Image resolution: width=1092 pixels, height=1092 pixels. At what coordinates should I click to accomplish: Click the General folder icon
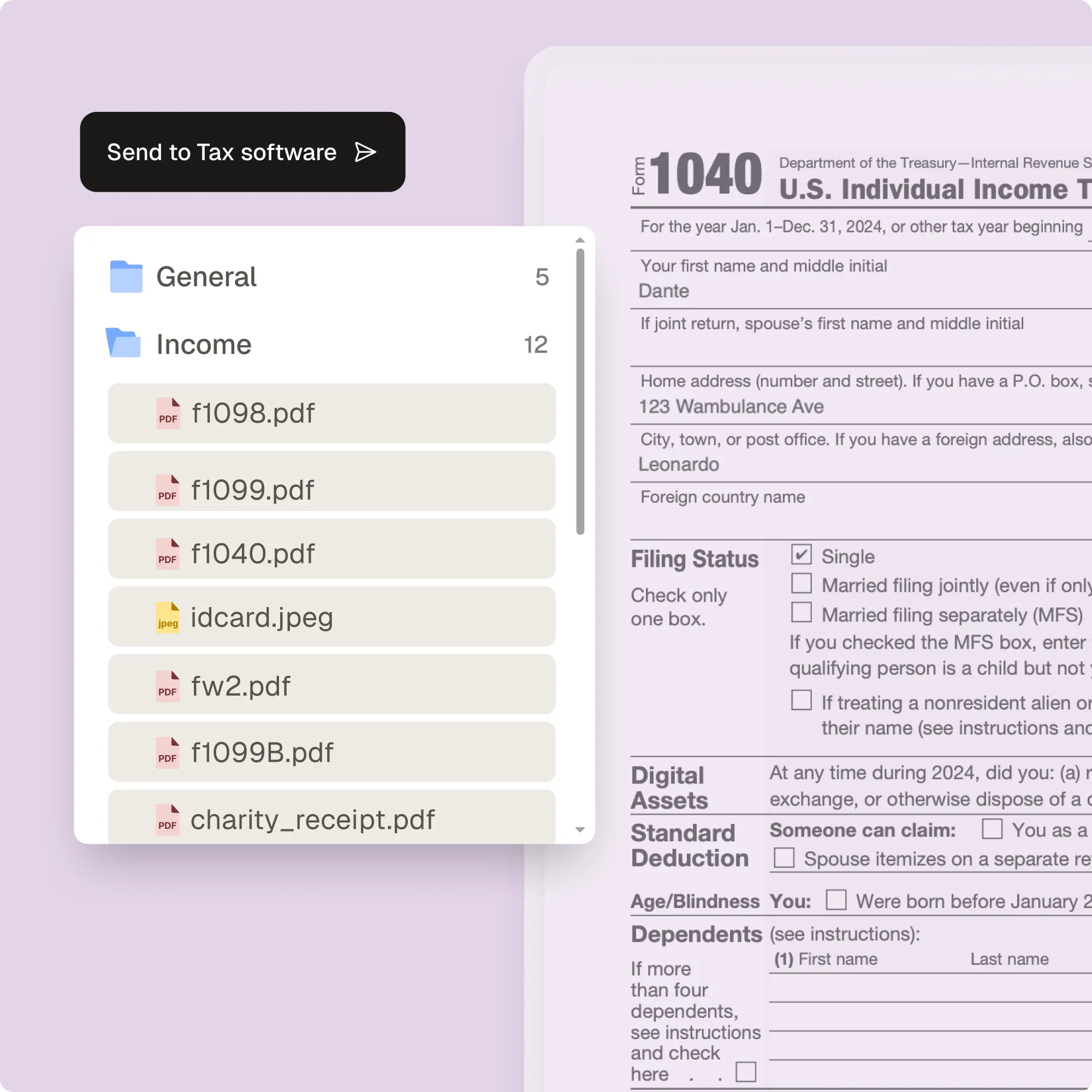pos(126,276)
